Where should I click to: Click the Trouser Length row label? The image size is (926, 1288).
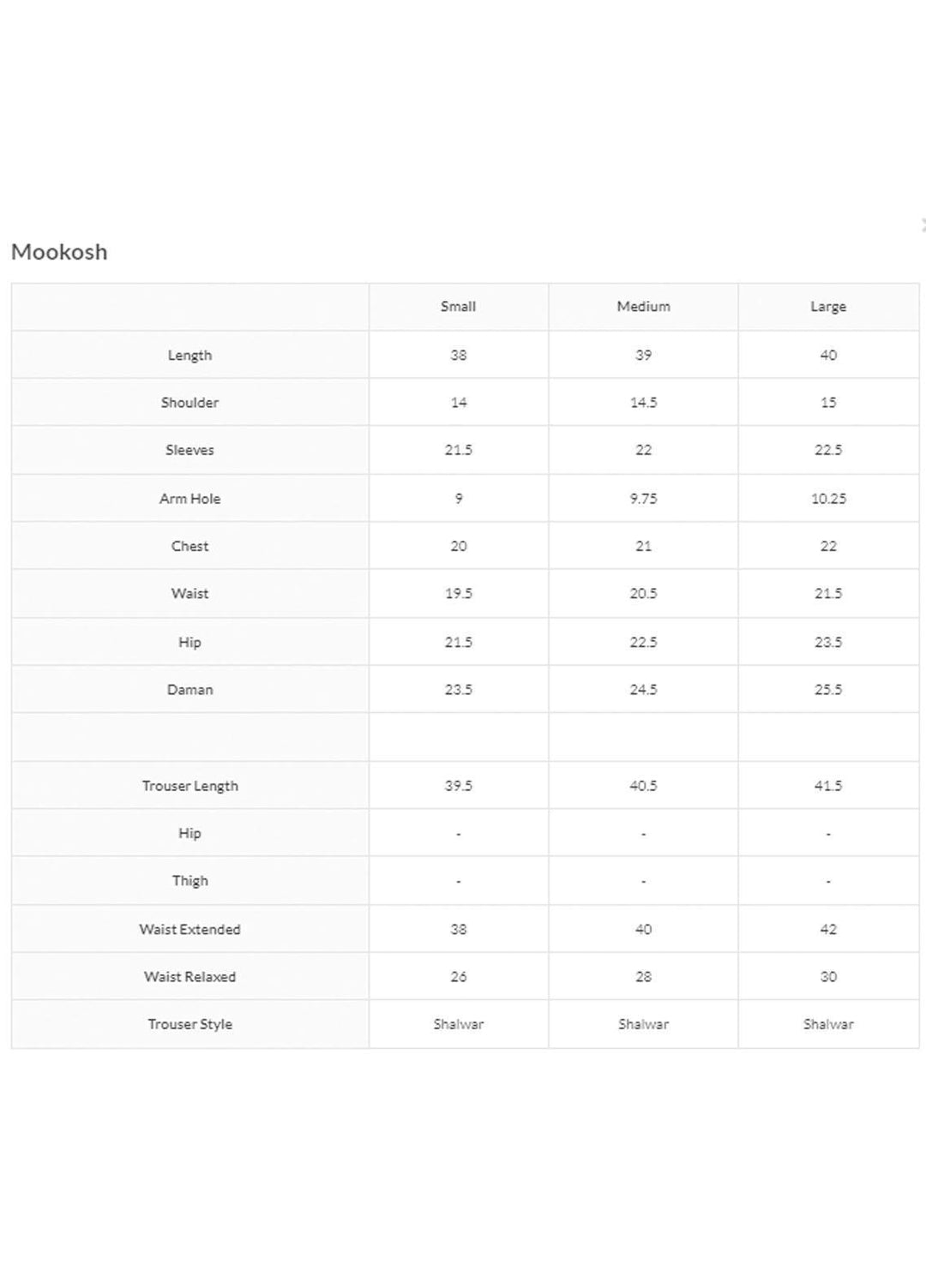coord(189,786)
